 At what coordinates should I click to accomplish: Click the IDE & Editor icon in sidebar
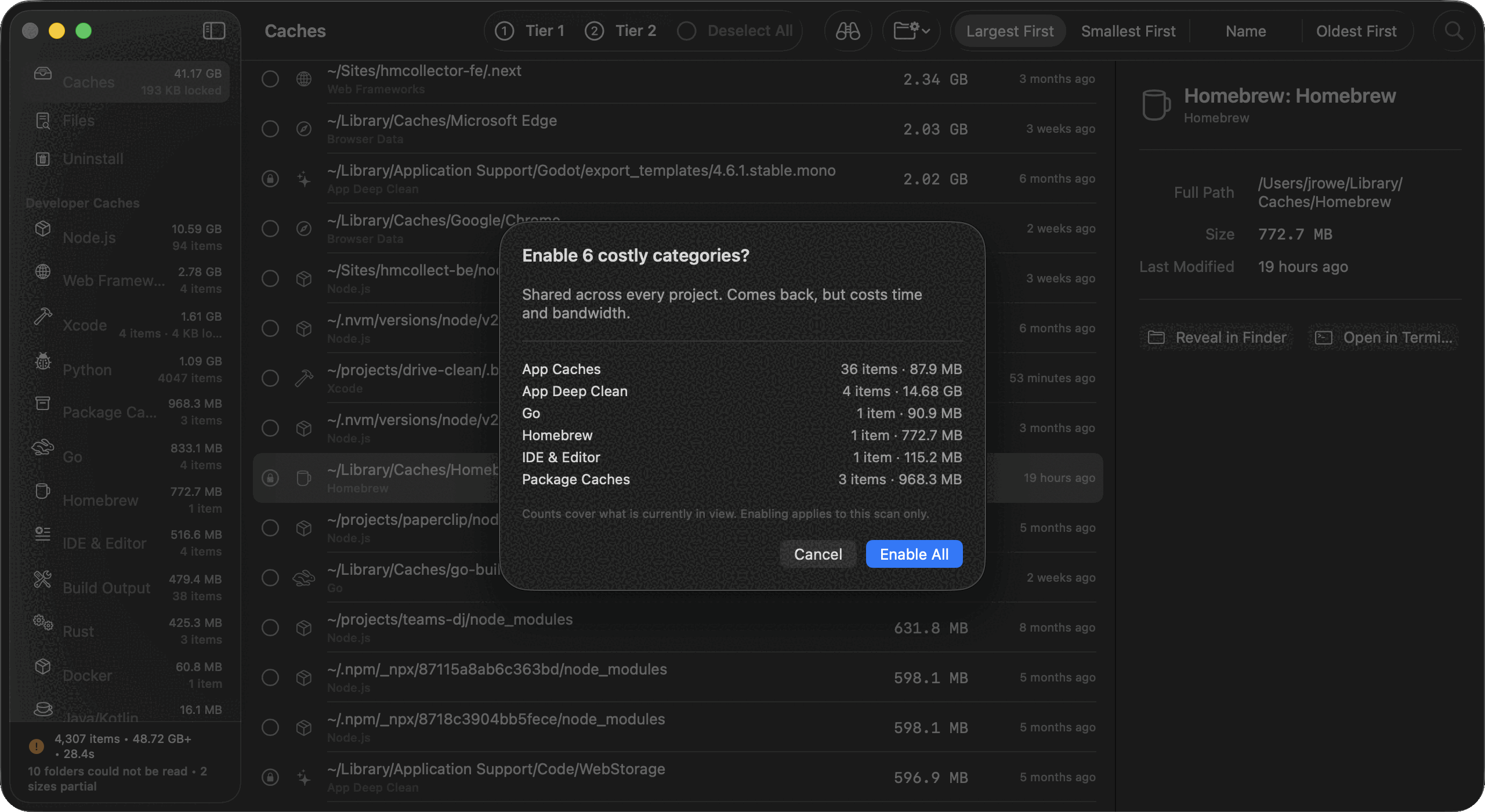click(43, 534)
